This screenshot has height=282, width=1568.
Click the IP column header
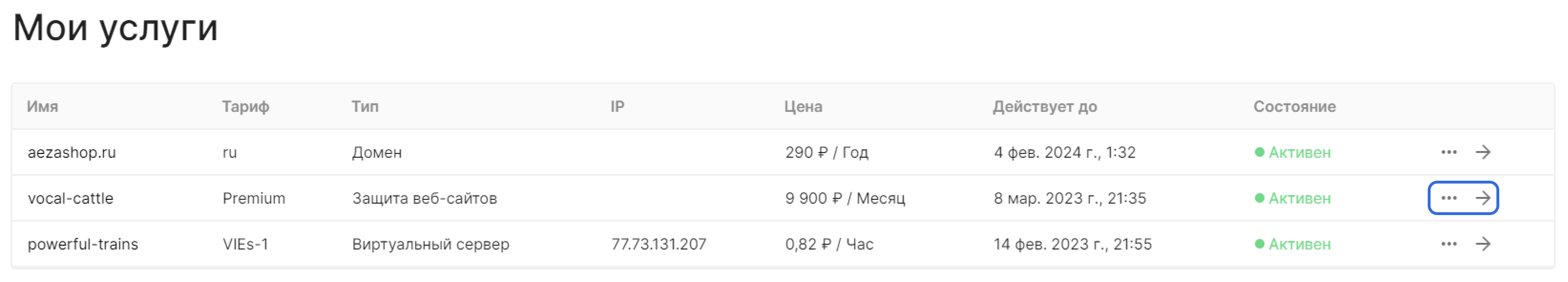click(617, 107)
